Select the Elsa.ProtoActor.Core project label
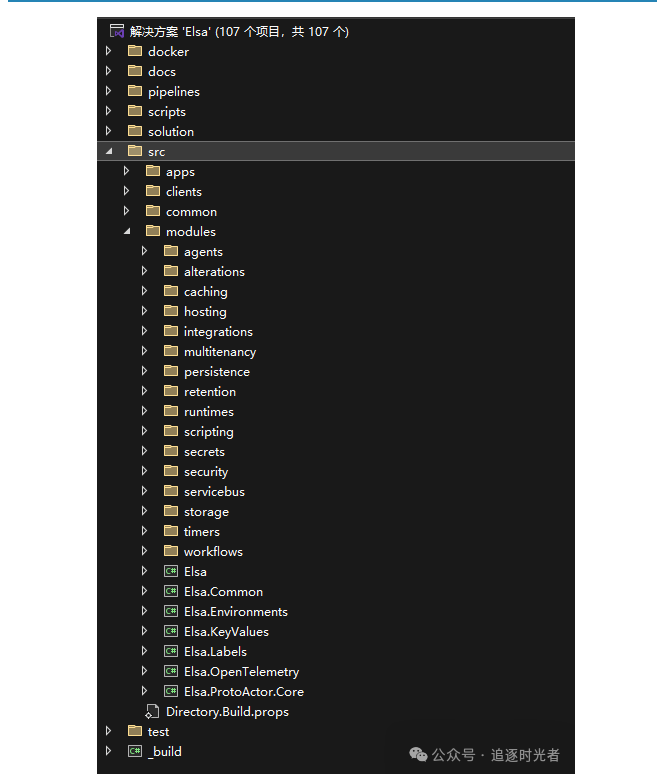Image resolution: width=657 pixels, height=781 pixels. [244, 691]
